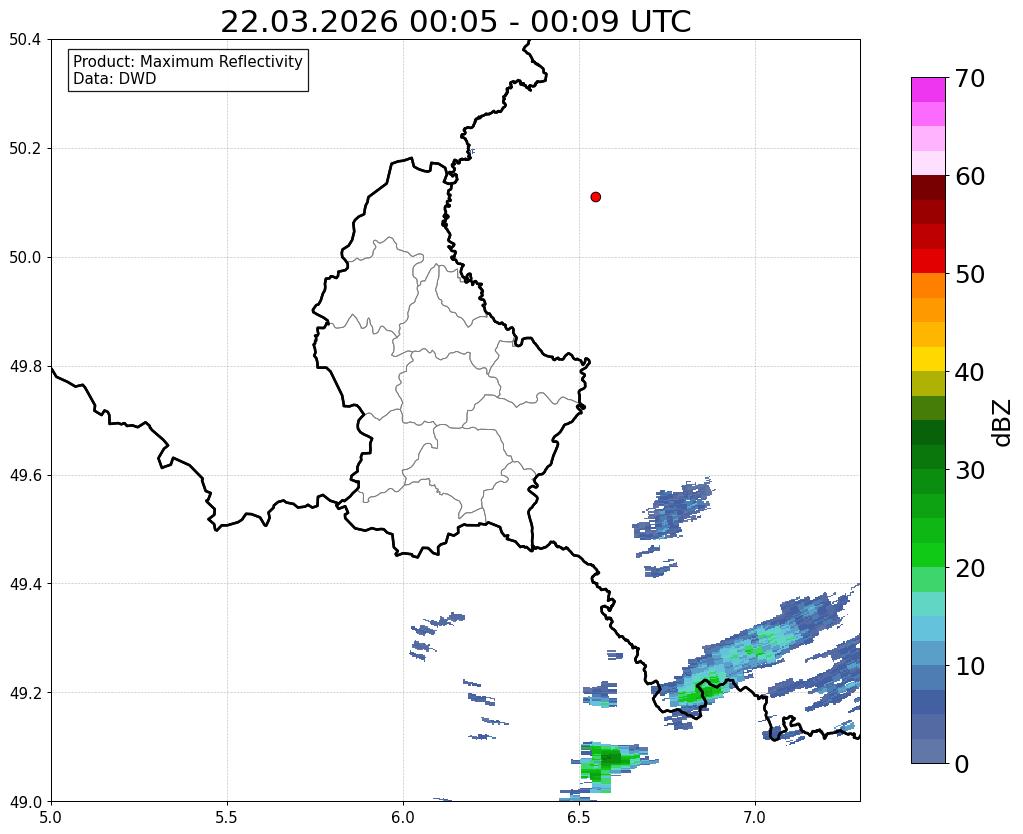
Task: Click latitude axis label 49.6
Action: 25,476
